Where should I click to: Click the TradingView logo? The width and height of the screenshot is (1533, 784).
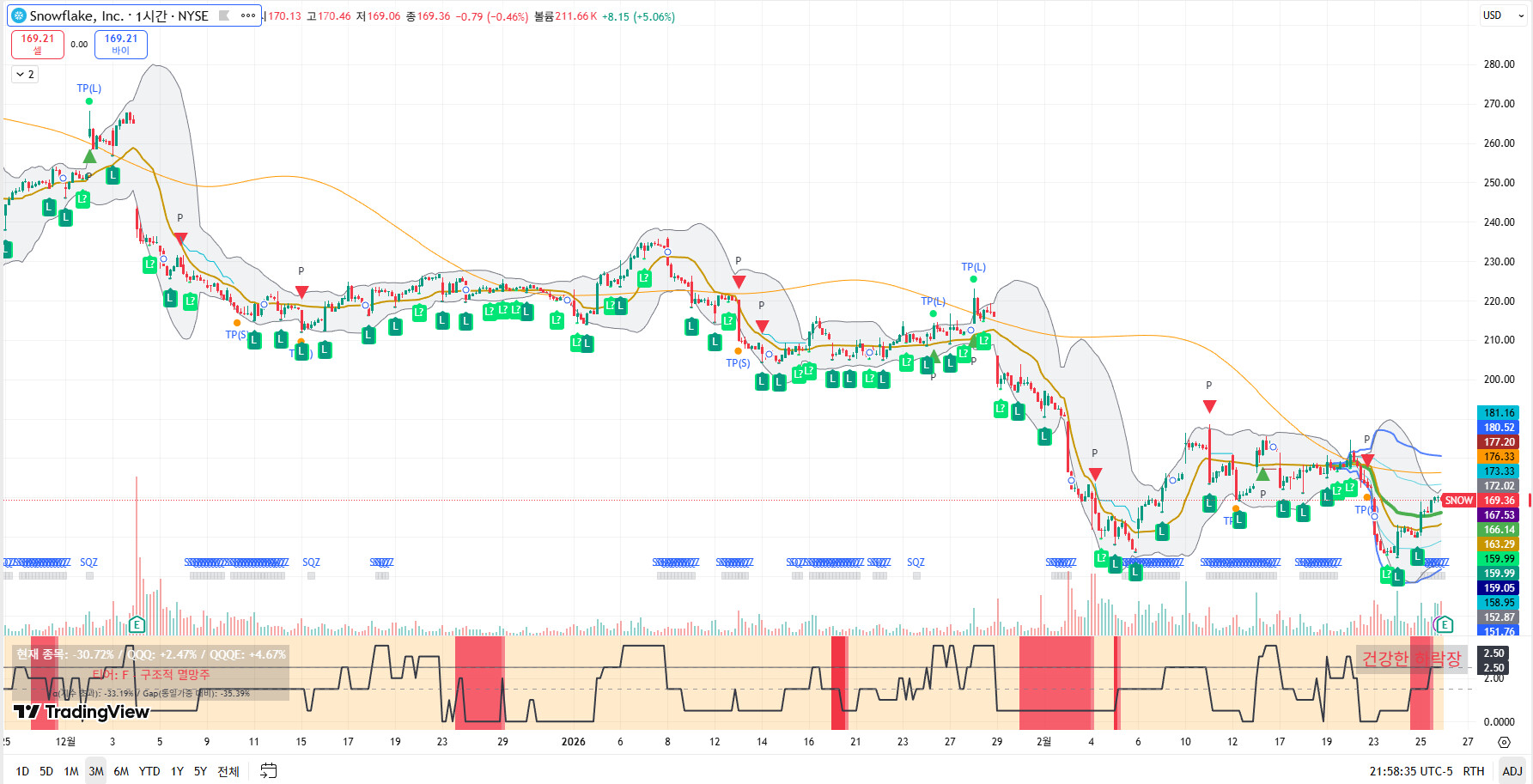[82, 712]
